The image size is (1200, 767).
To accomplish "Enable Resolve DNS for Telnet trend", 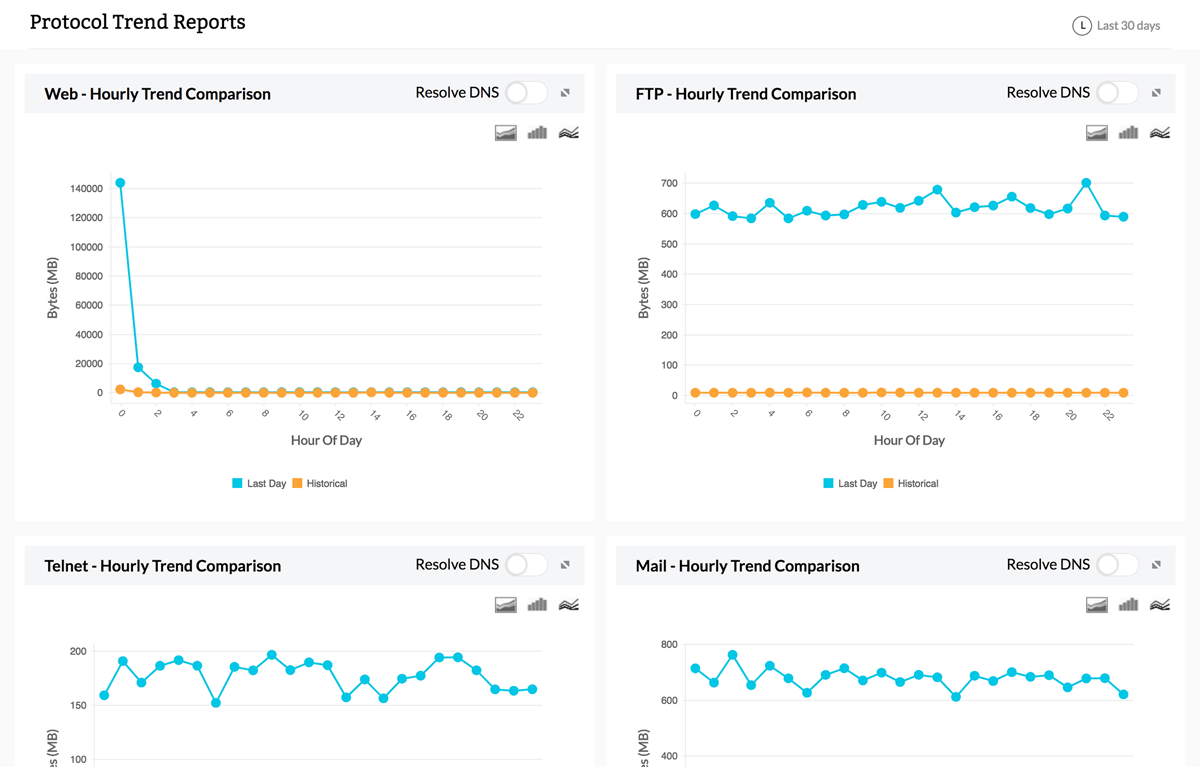I will tap(526, 565).
